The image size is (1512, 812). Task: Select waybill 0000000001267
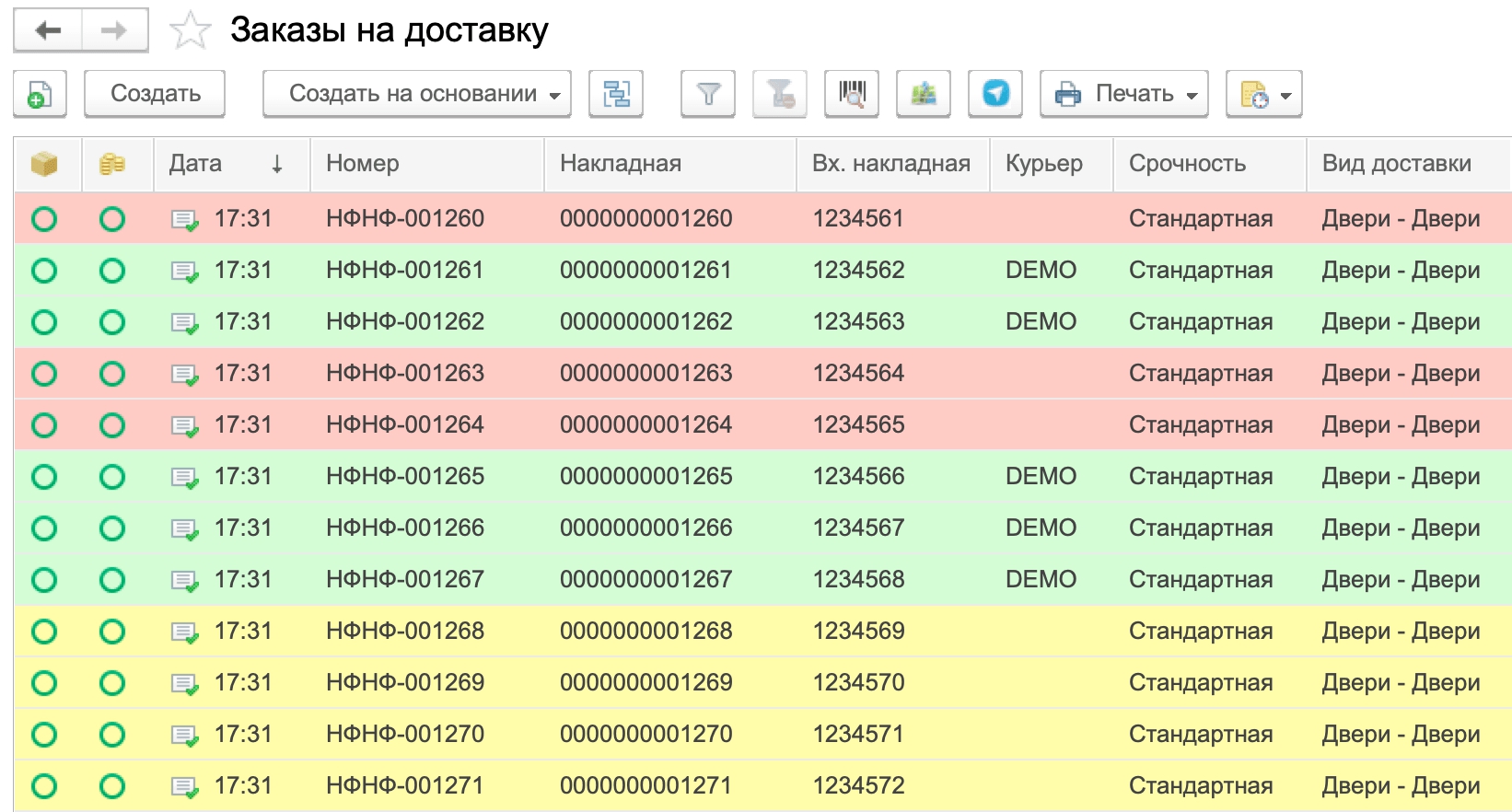[646, 580]
